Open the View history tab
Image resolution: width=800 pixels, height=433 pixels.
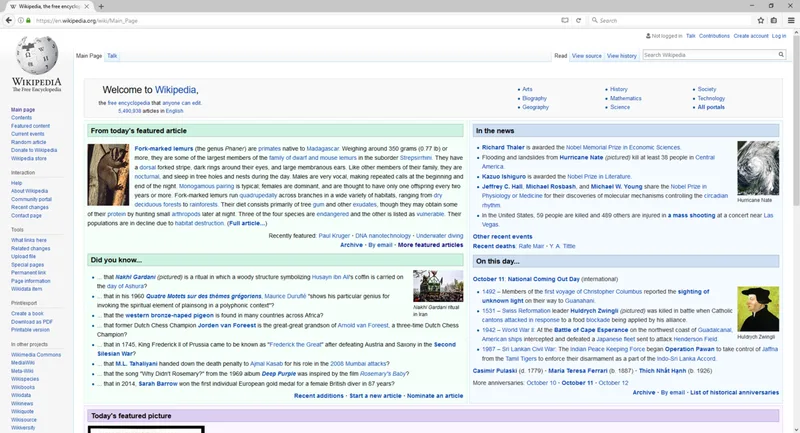(621, 56)
